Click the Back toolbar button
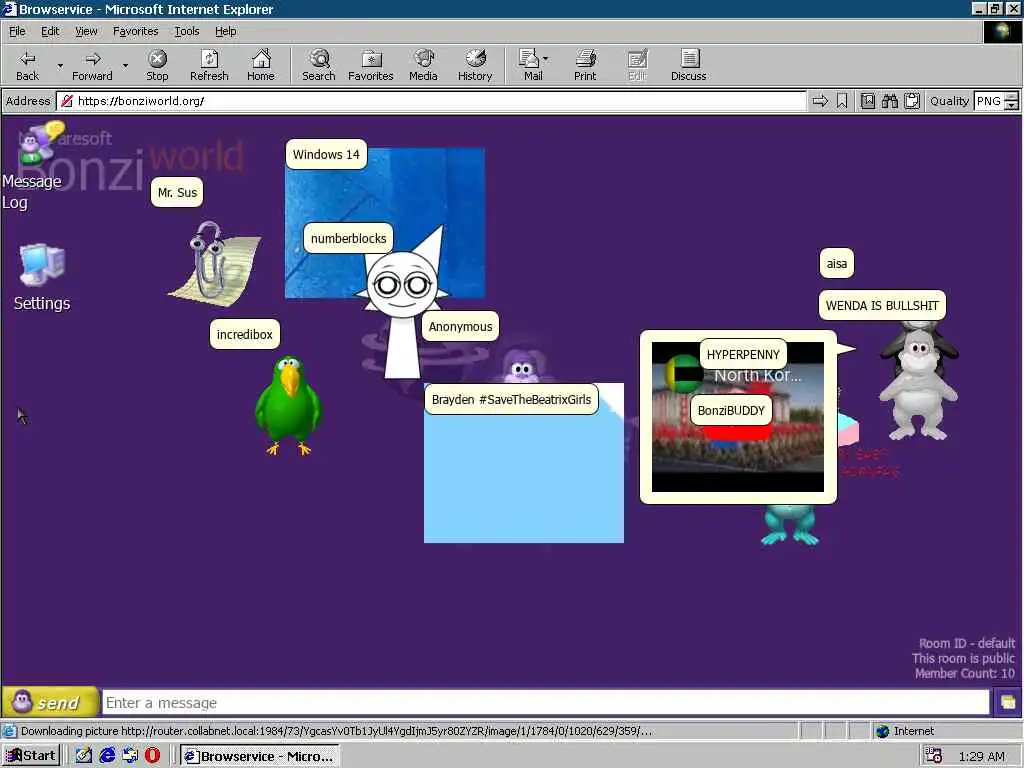This screenshot has height=768, width=1024. (27, 66)
